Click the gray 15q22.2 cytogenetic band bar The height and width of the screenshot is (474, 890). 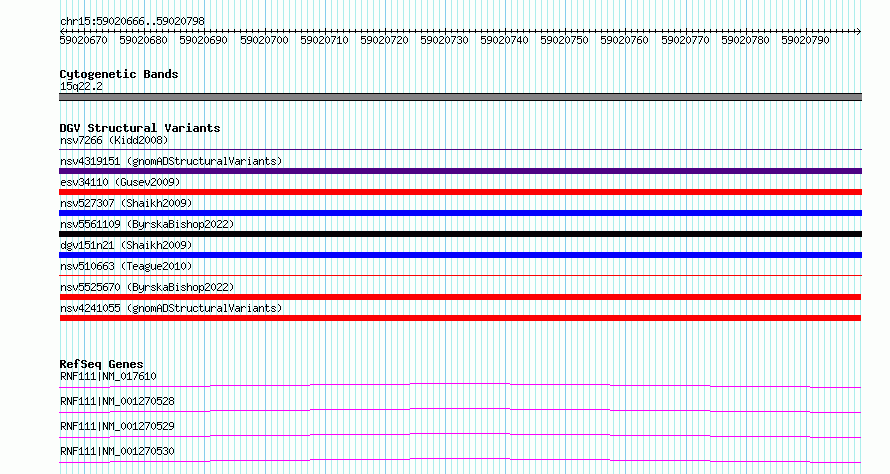pyautogui.click(x=460, y=97)
